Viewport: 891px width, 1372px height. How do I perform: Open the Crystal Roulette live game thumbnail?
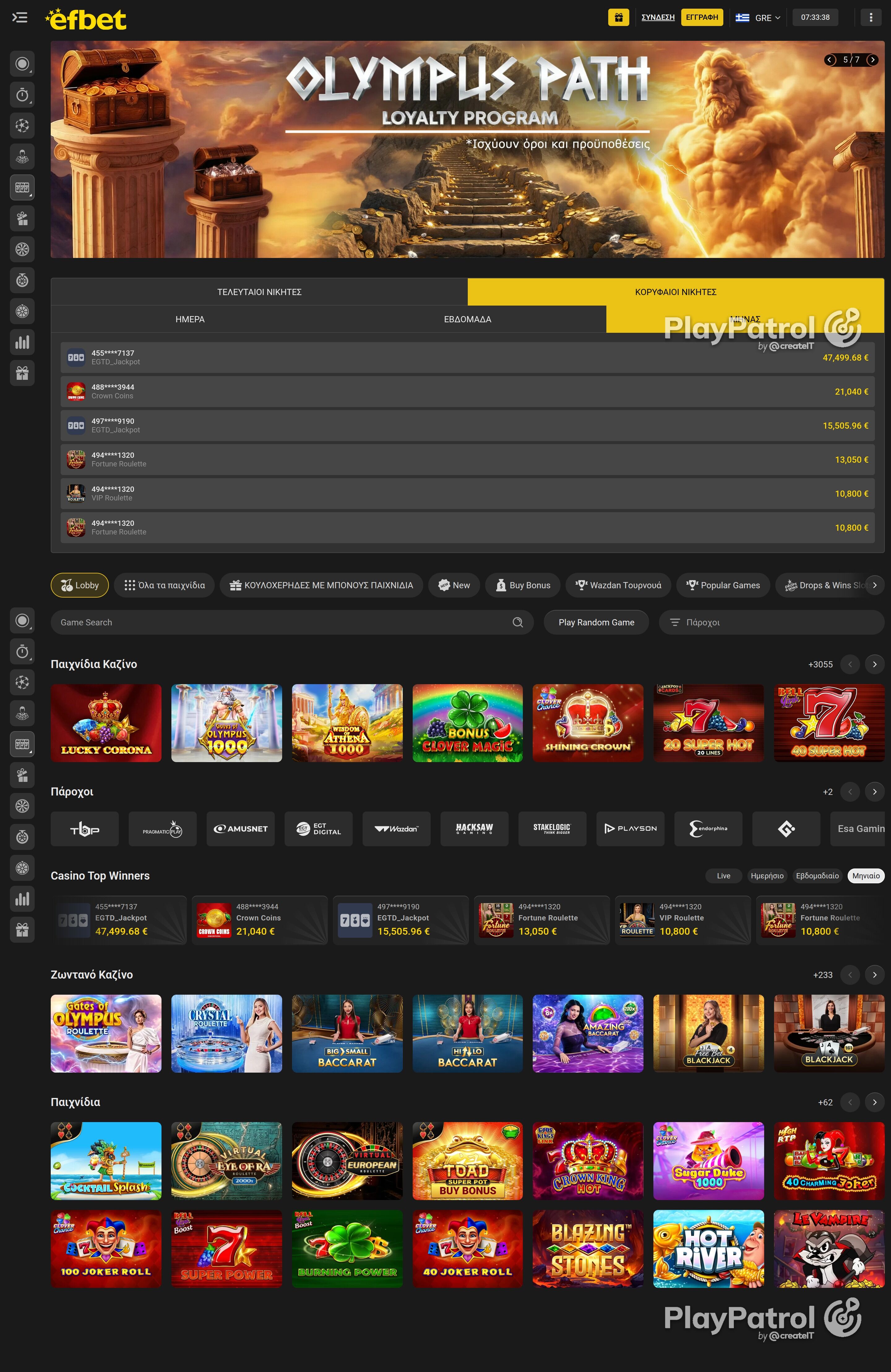tap(227, 1034)
